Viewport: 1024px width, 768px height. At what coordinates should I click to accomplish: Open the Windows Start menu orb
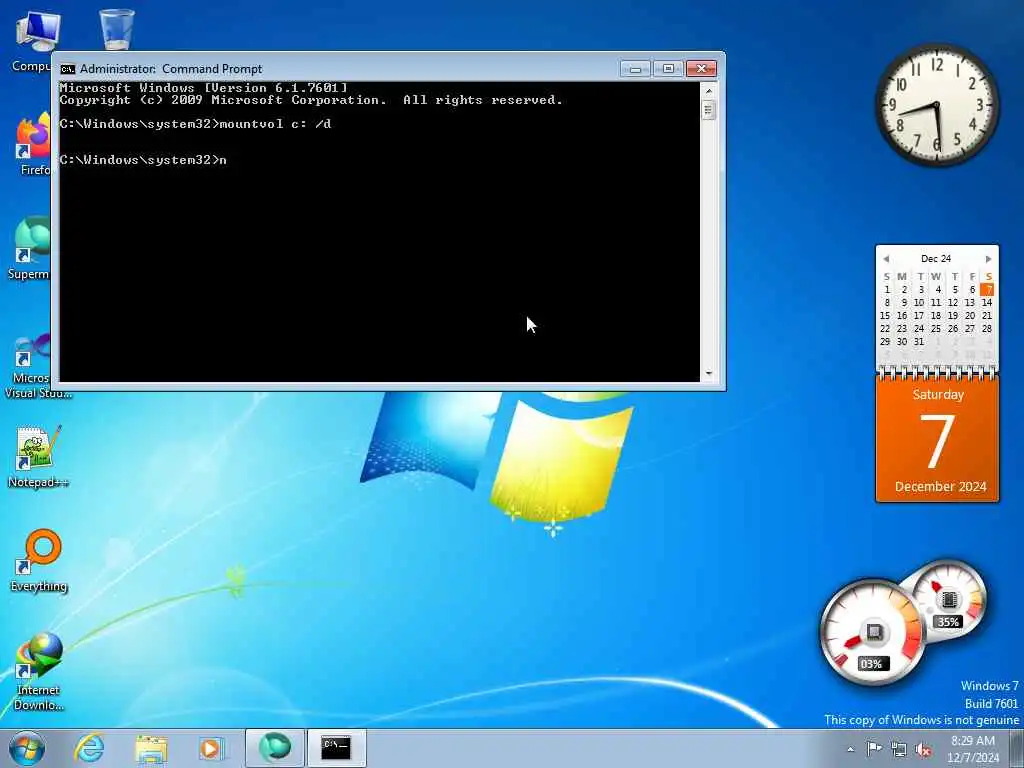[x=27, y=748]
